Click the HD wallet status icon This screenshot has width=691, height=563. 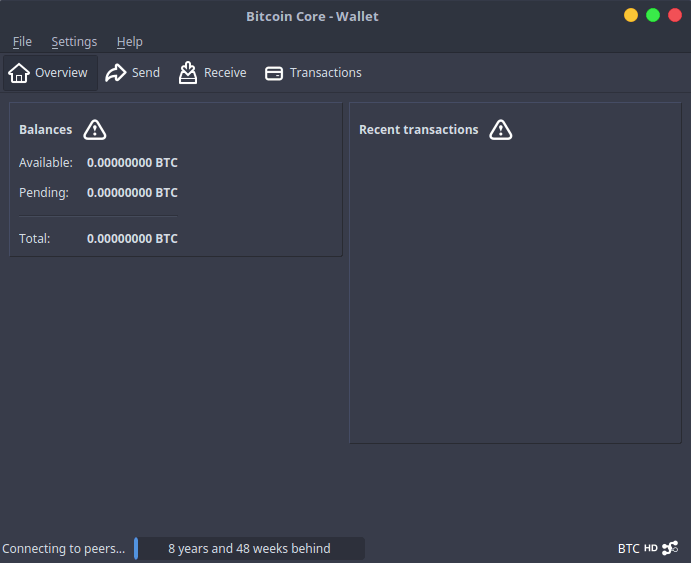[651, 548]
